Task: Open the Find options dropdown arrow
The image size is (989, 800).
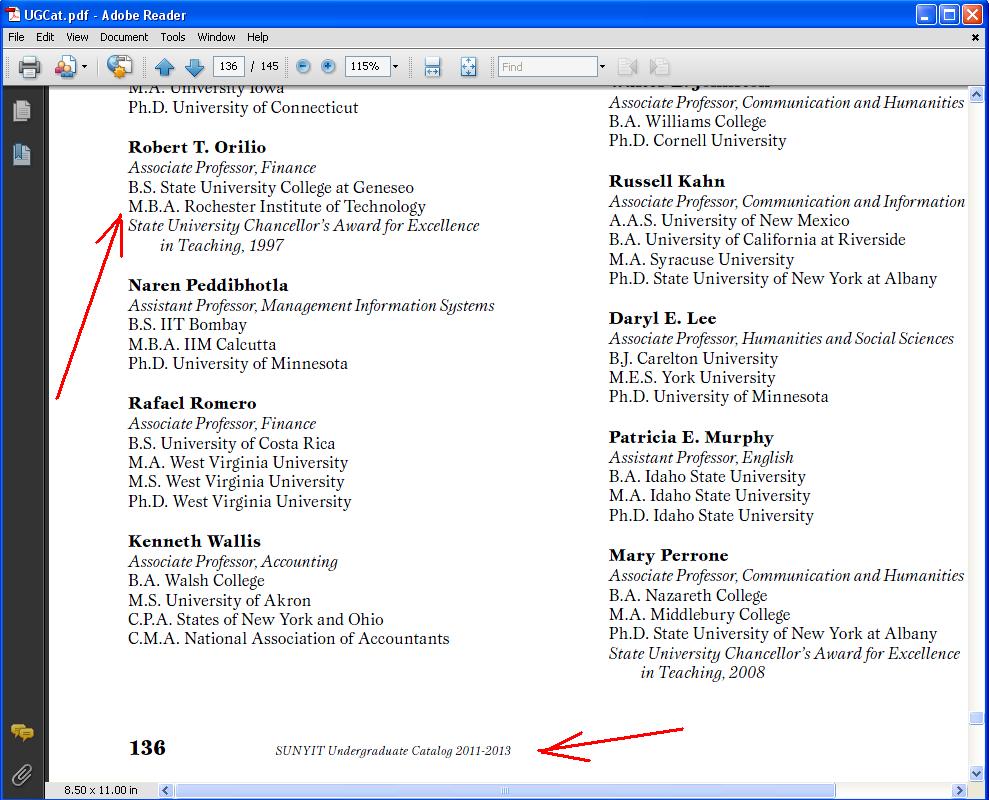Action: pyautogui.click(x=602, y=67)
